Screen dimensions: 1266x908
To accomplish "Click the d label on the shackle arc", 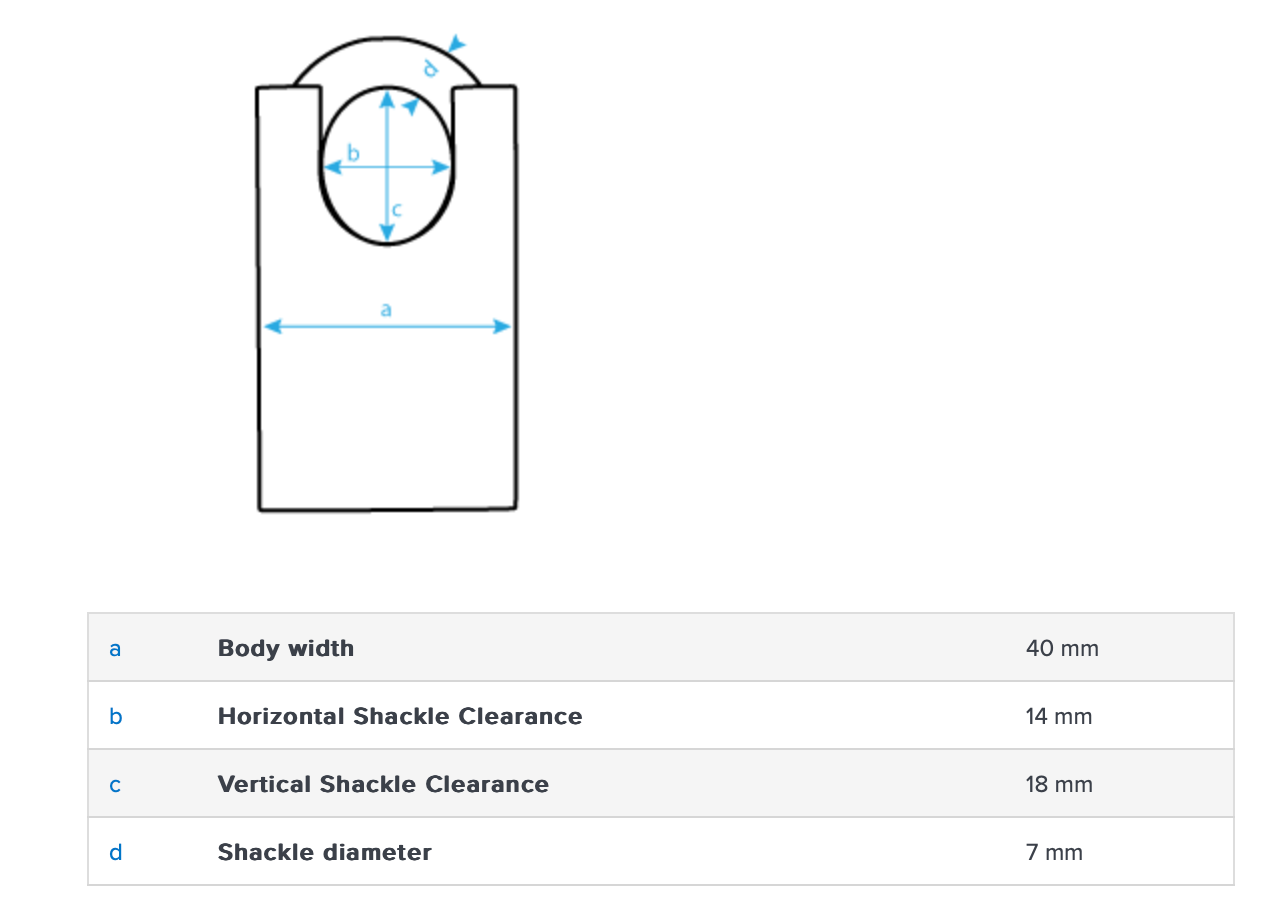I will tap(431, 68).
